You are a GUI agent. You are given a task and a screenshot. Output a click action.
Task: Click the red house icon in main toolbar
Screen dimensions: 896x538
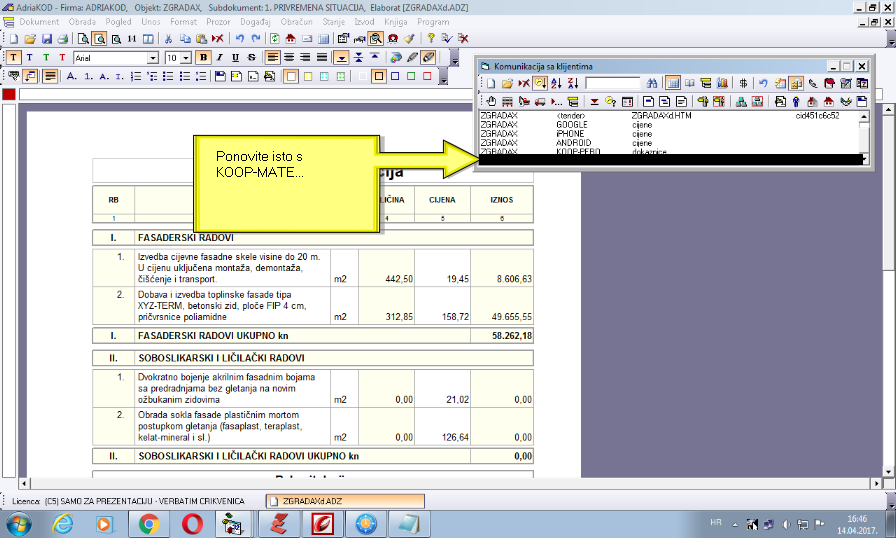click(x=291, y=39)
